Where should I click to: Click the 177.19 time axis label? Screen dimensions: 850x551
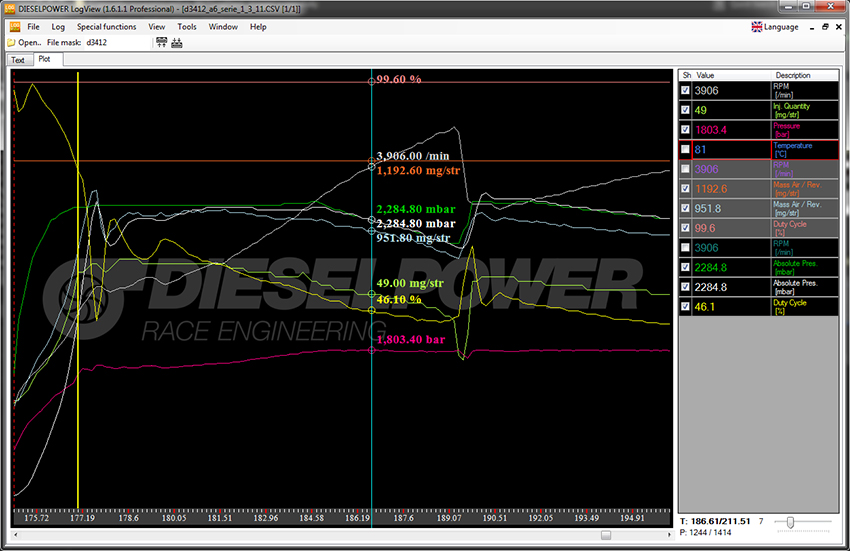coord(82,518)
